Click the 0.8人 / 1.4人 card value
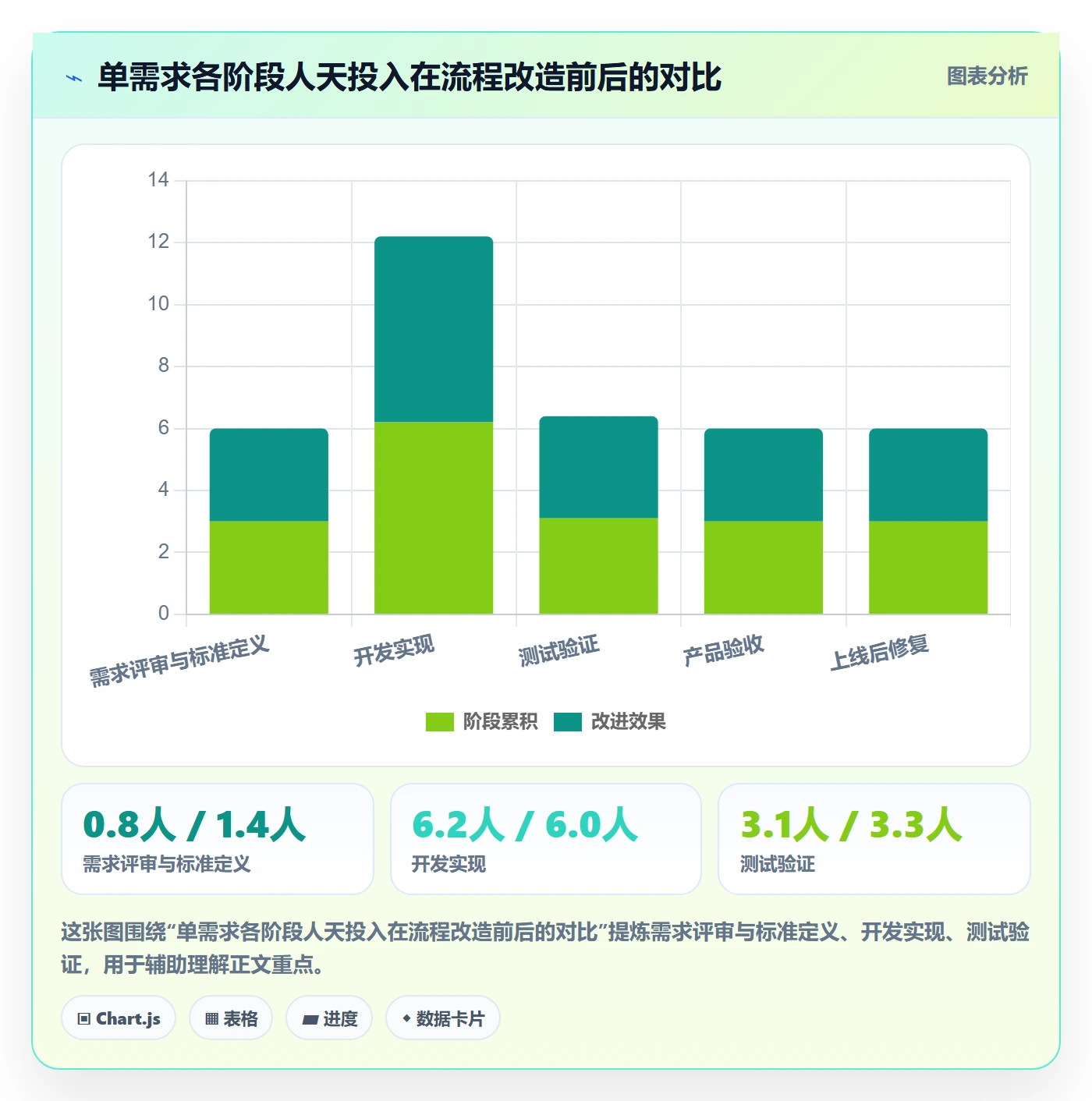 click(194, 825)
